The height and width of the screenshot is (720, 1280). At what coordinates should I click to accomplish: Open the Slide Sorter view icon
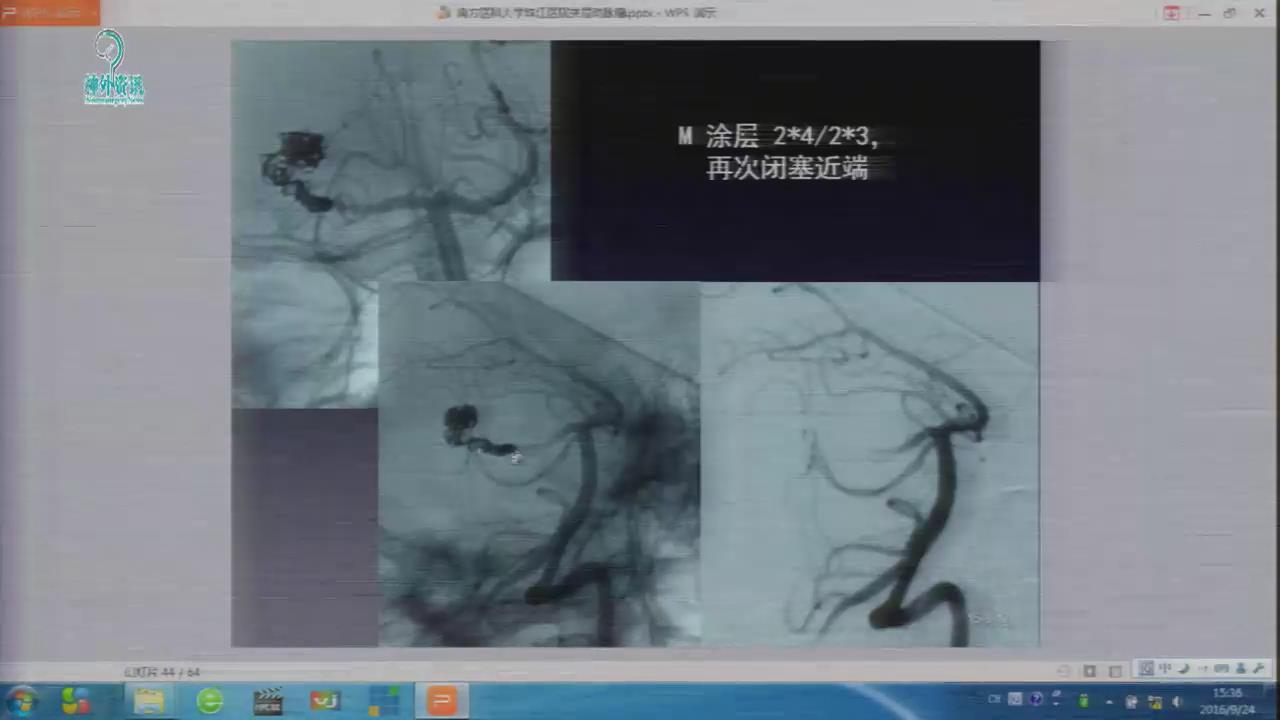point(1090,671)
